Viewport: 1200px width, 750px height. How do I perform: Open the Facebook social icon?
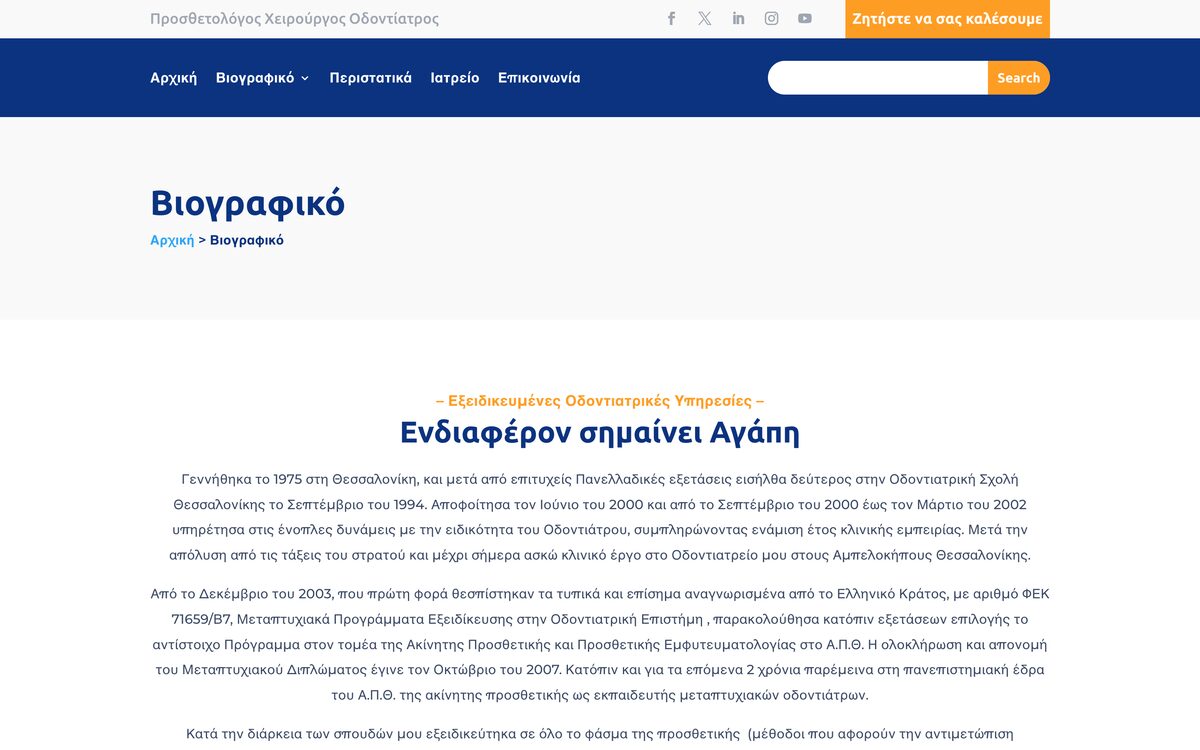(671, 18)
